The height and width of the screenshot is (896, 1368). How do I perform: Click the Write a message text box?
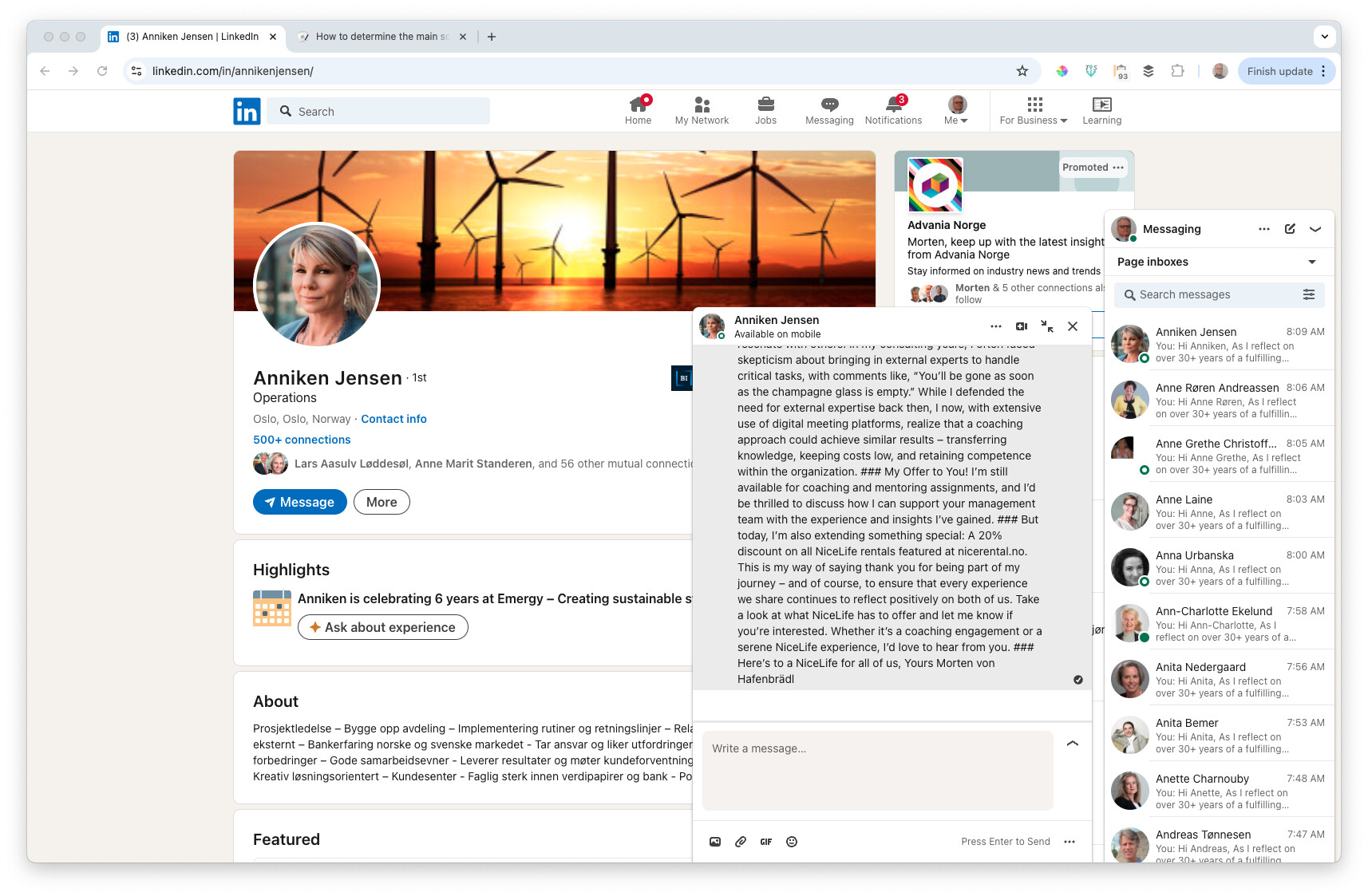point(877,771)
